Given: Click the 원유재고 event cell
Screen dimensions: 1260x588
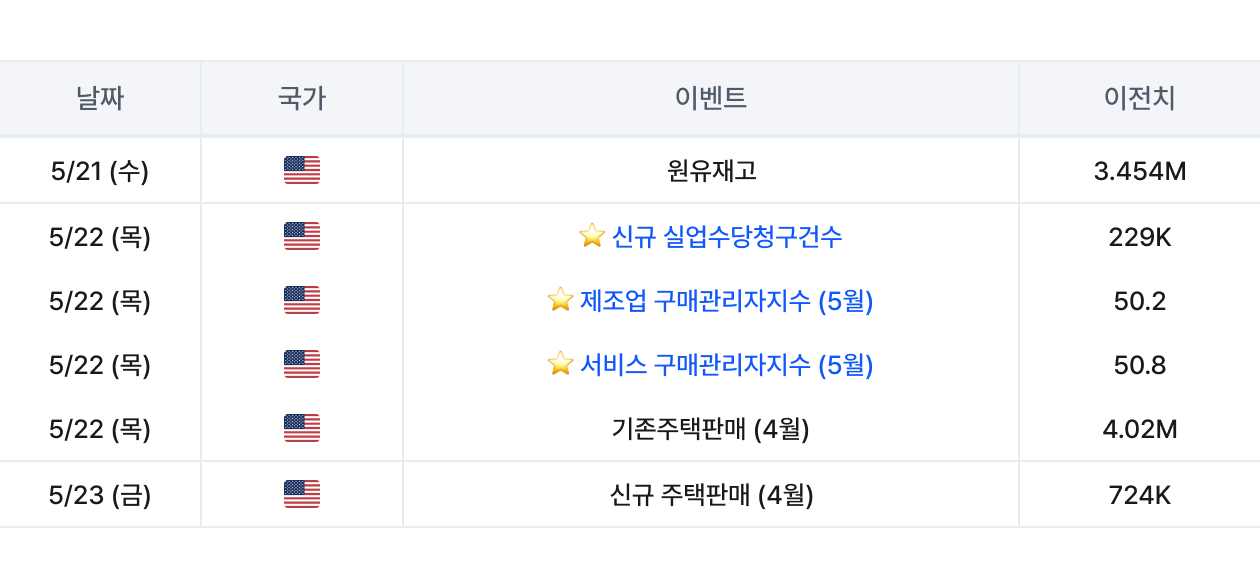Looking at the screenshot, I should pyautogui.click(x=711, y=171).
